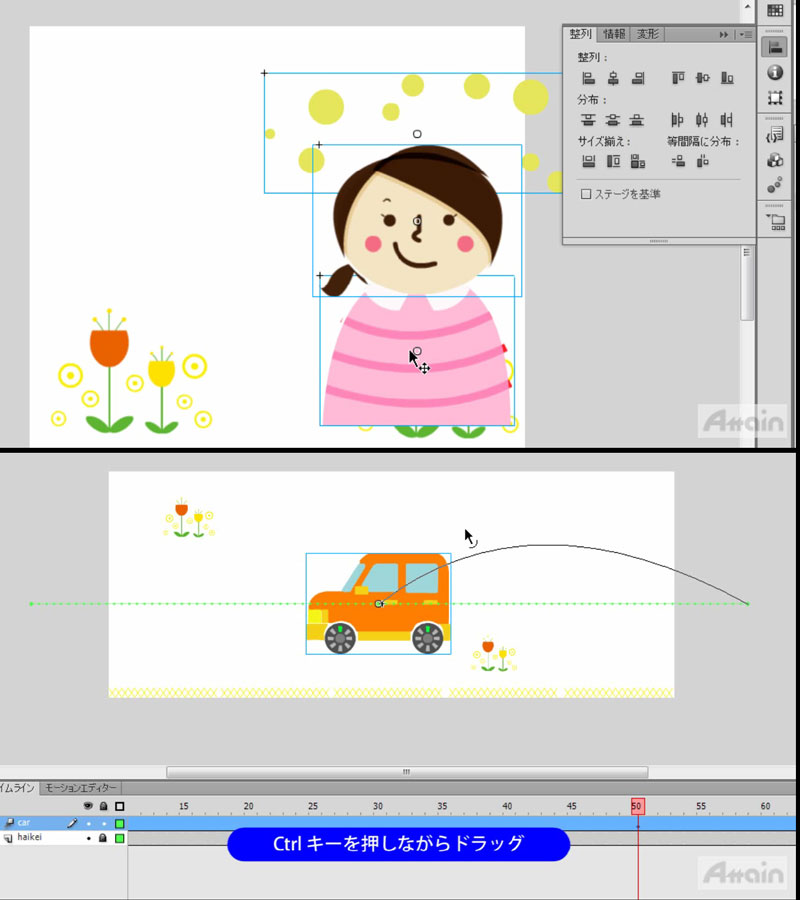
Task: Open the Project panel dock icon
Action: point(775,222)
